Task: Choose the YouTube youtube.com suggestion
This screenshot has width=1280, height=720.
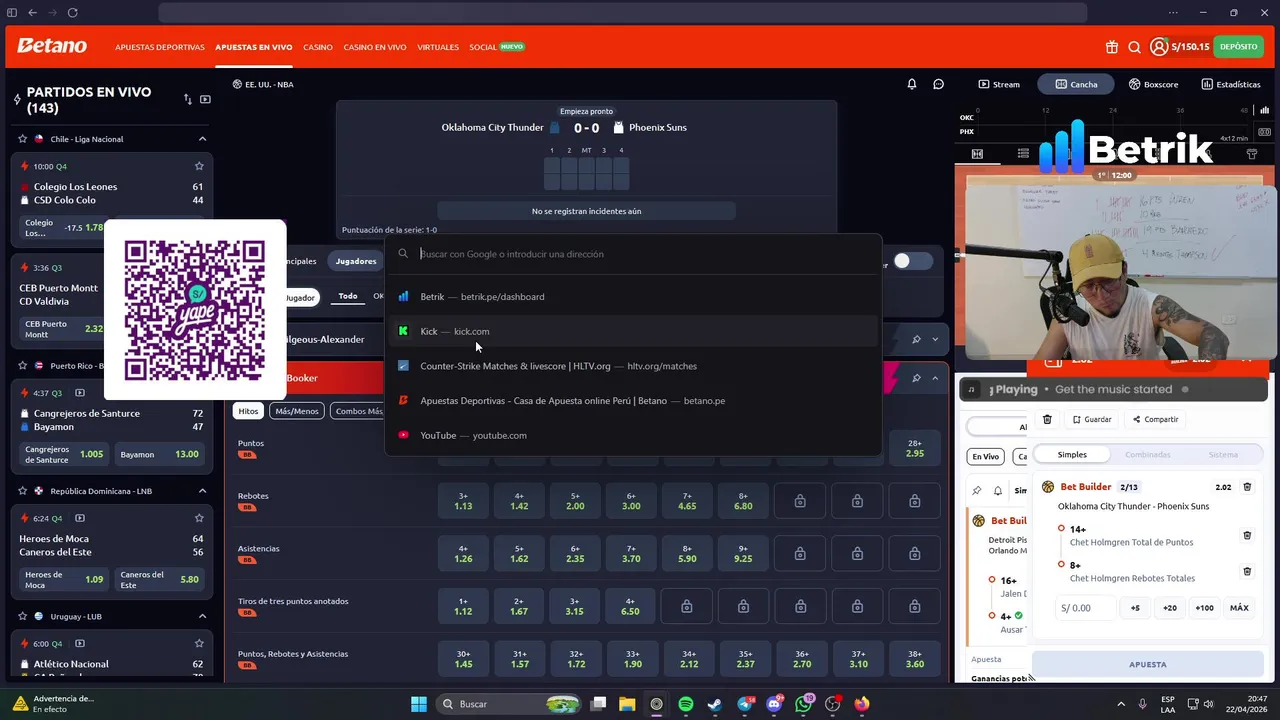Action: click(x=632, y=435)
